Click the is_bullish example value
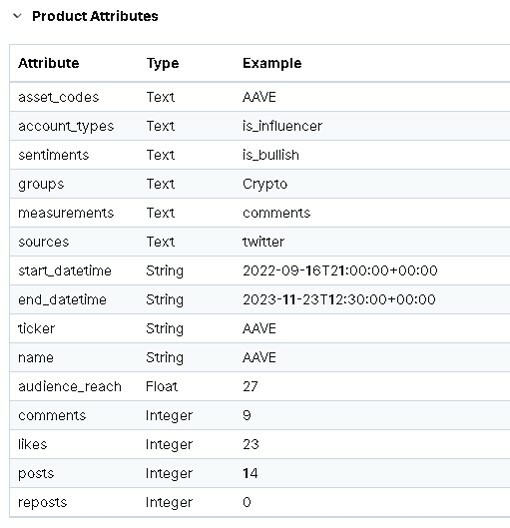510x528 pixels. tap(271, 155)
